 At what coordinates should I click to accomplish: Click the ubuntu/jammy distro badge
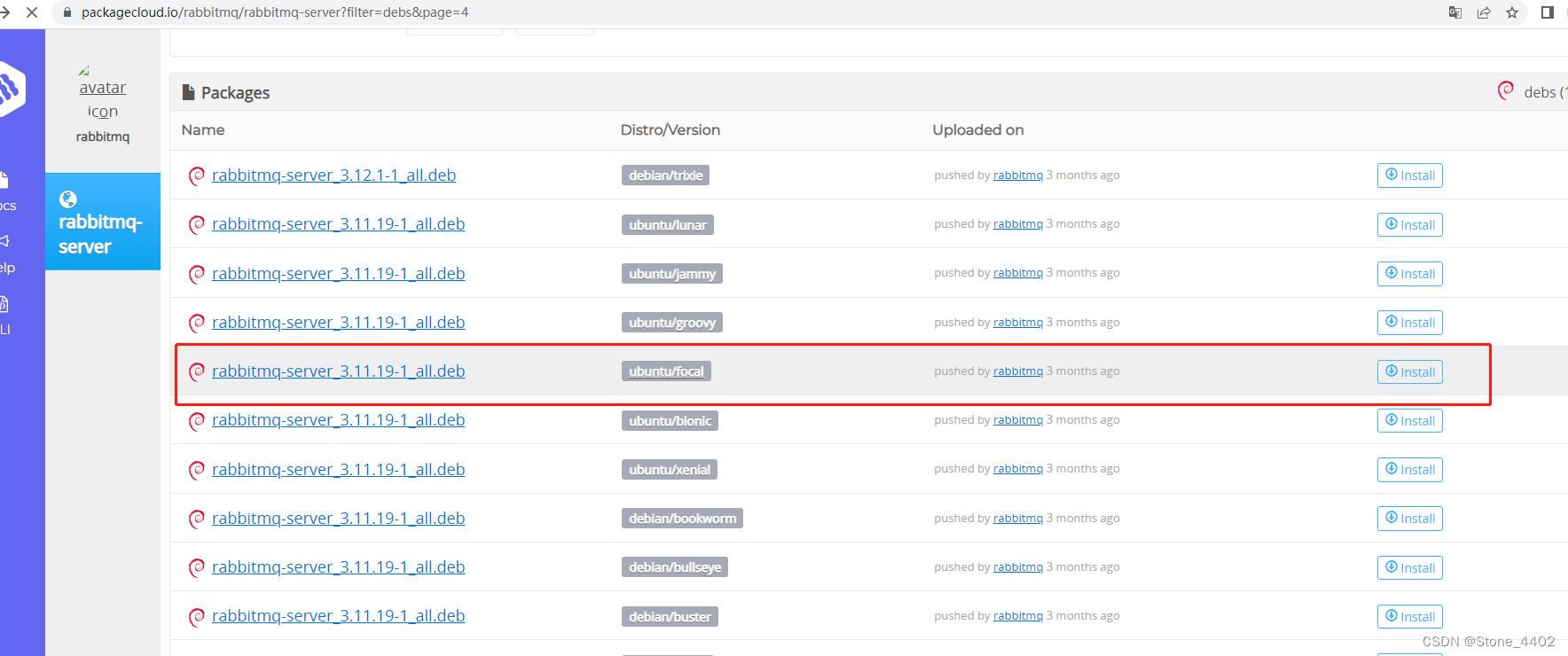coord(671,274)
